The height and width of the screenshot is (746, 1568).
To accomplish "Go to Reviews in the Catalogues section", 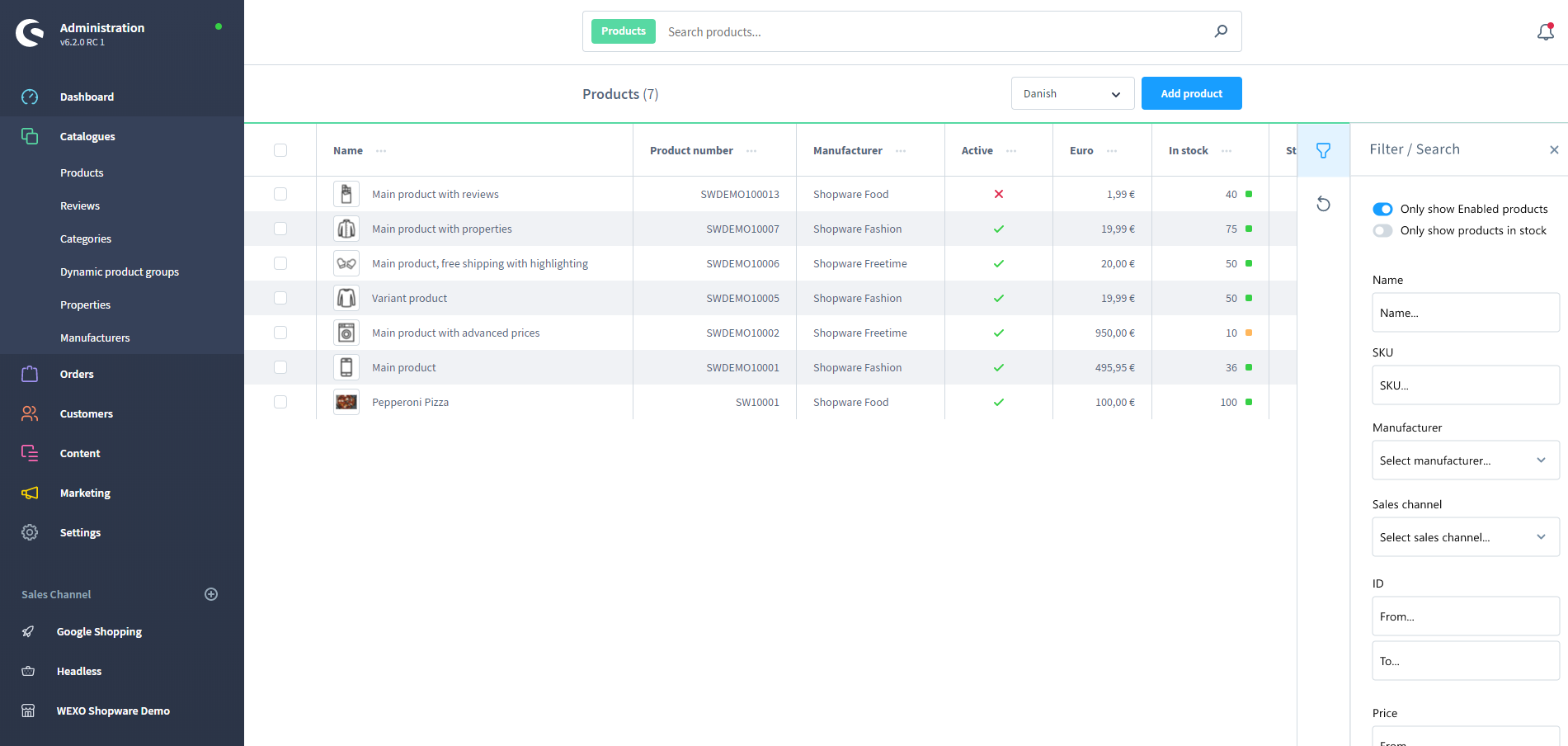I will (x=80, y=205).
